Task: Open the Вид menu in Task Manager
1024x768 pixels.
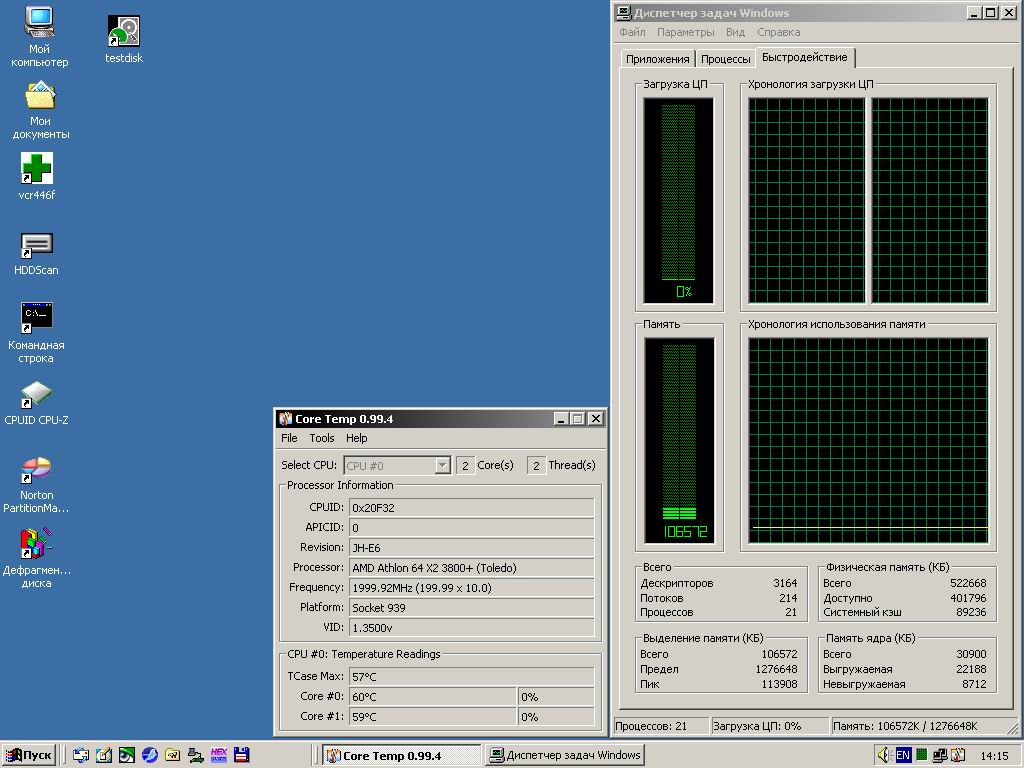Action: 735,32
